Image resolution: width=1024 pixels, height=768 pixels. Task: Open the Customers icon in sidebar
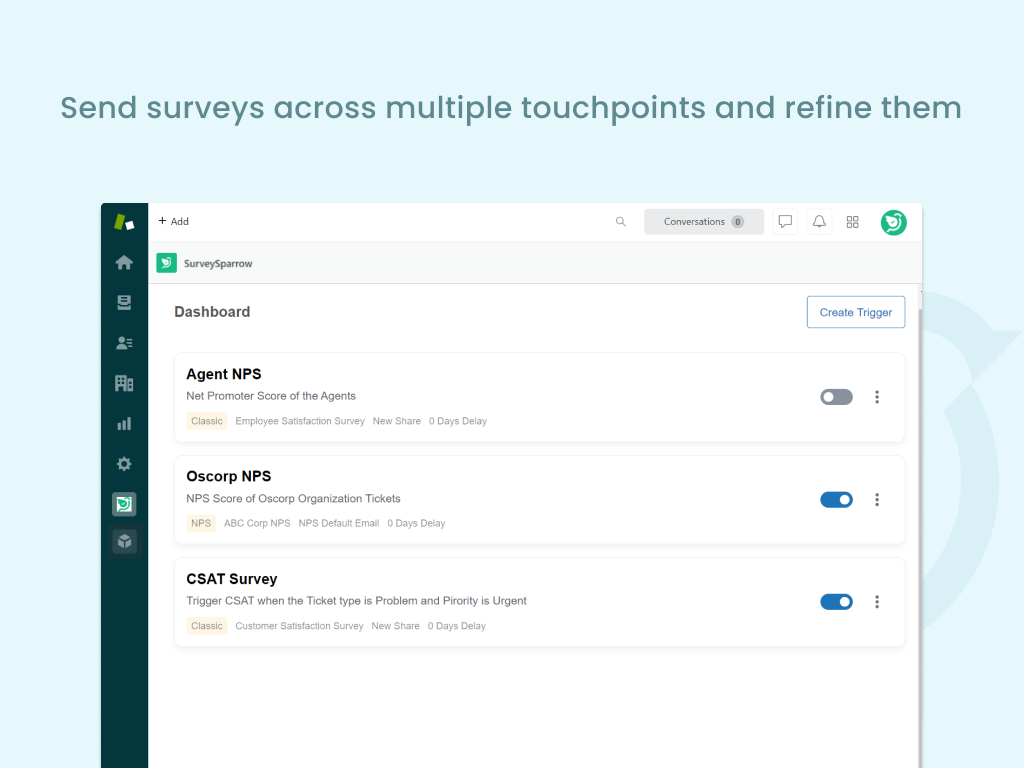[x=124, y=343]
